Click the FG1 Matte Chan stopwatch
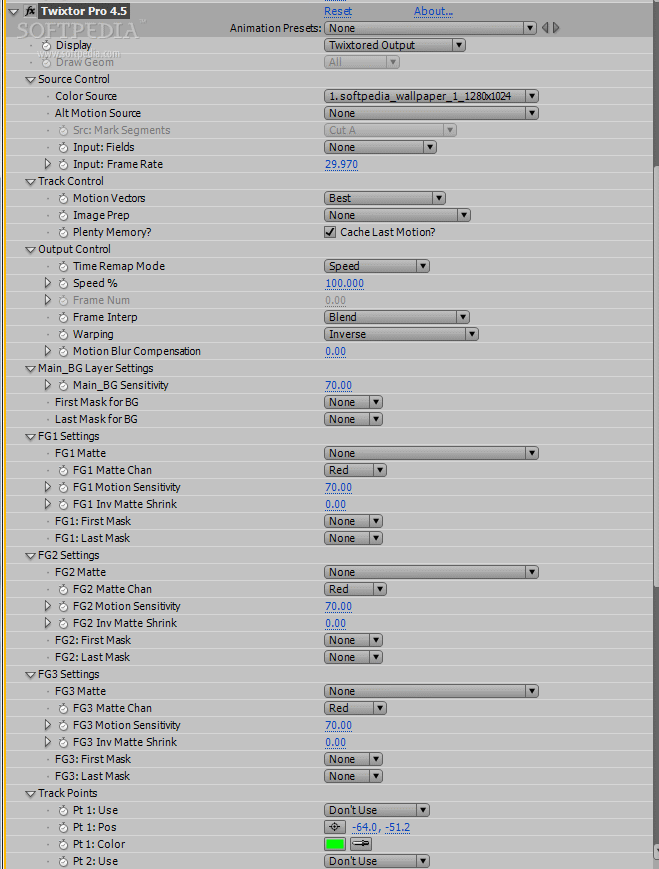The height and width of the screenshot is (869, 659). [x=63, y=471]
